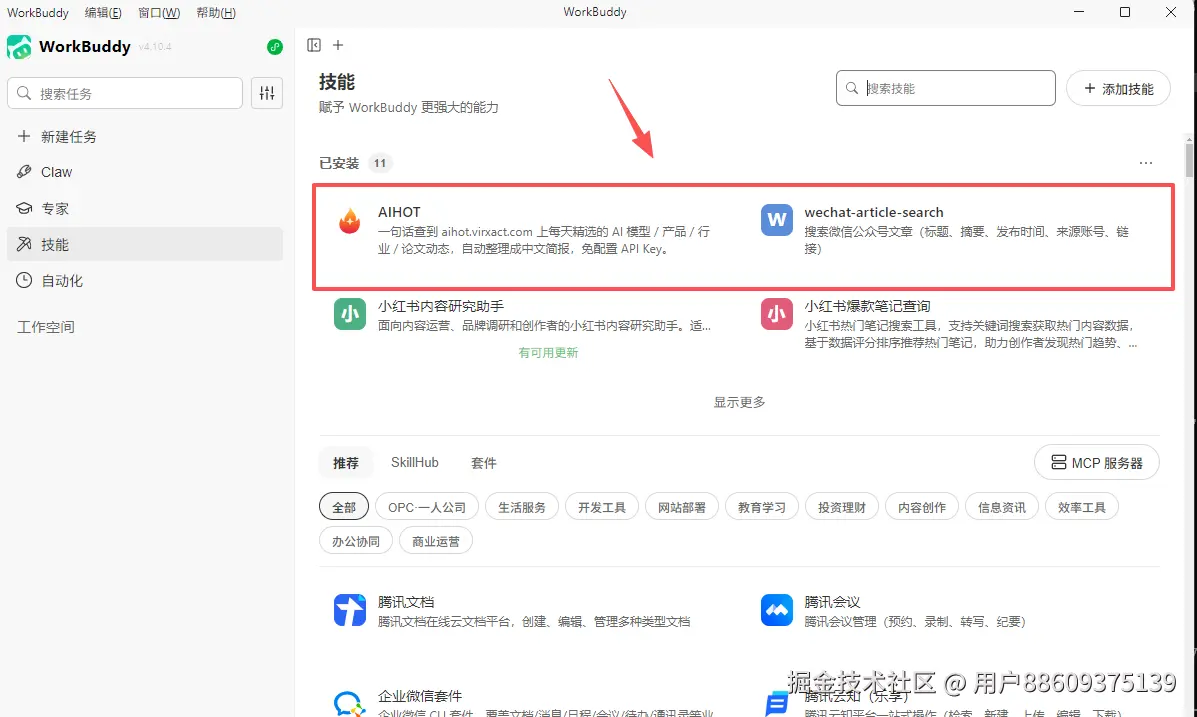Click the green 小红书内容研究助手 icon
This screenshot has width=1197, height=717.
(350, 314)
